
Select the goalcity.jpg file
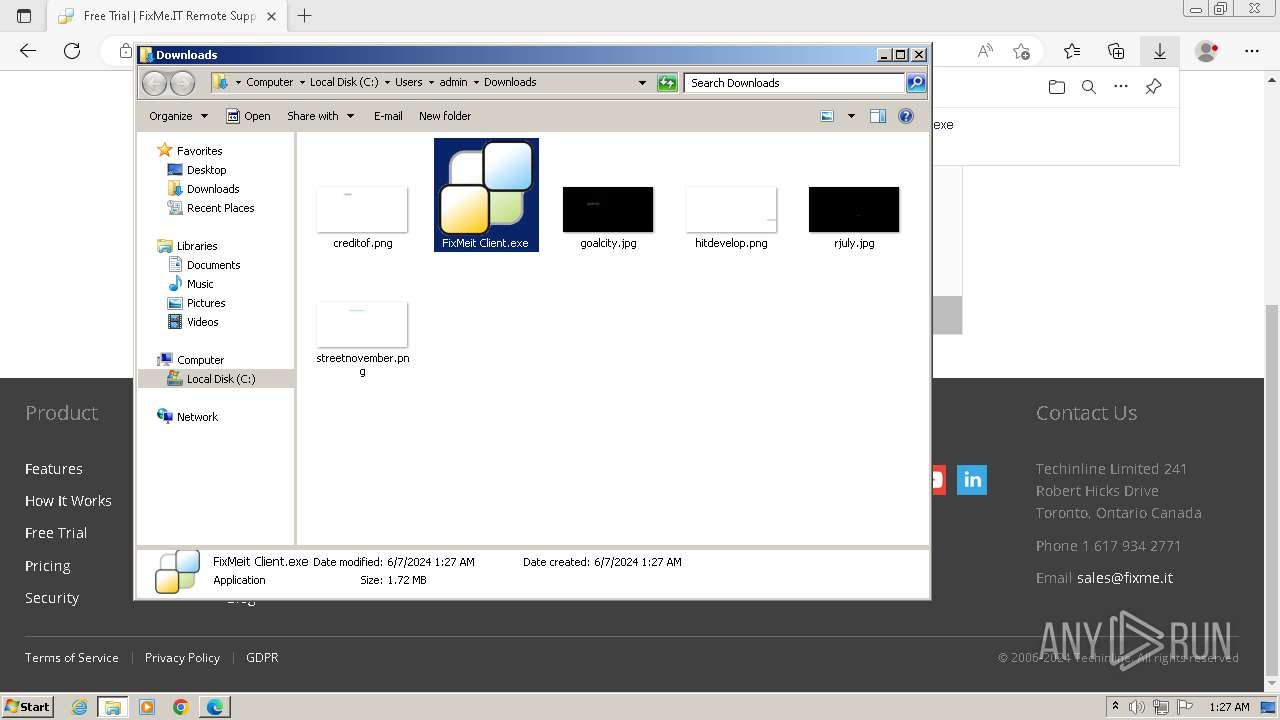(608, 217)
